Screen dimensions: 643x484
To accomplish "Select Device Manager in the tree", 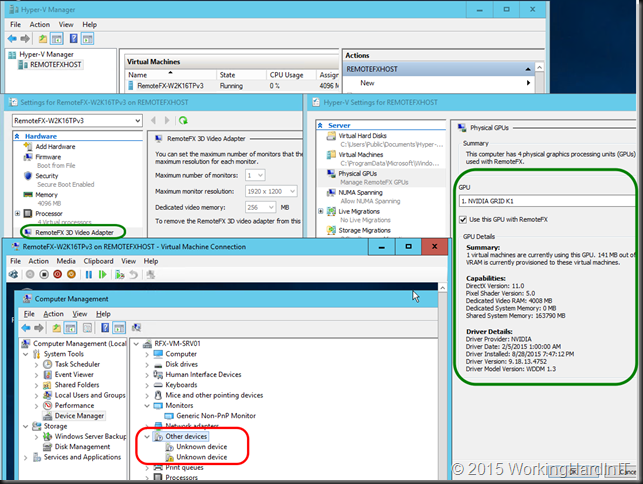I will click(79, 416).
